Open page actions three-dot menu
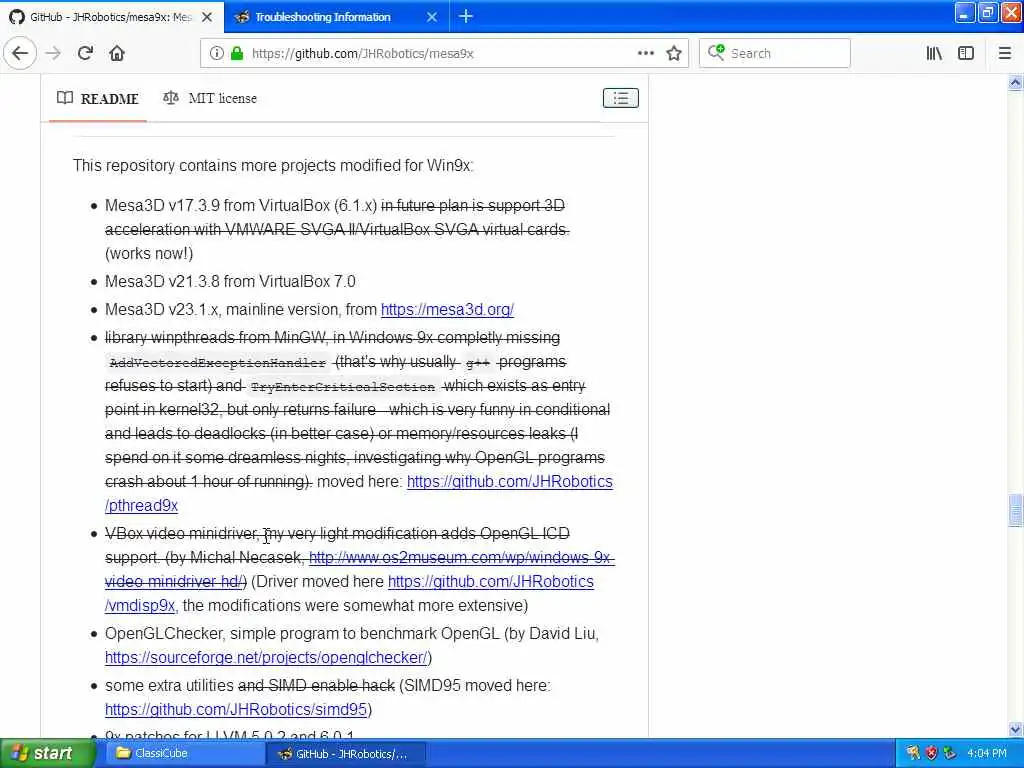This screenshot has height=768, width=1024. coord(645,54)
